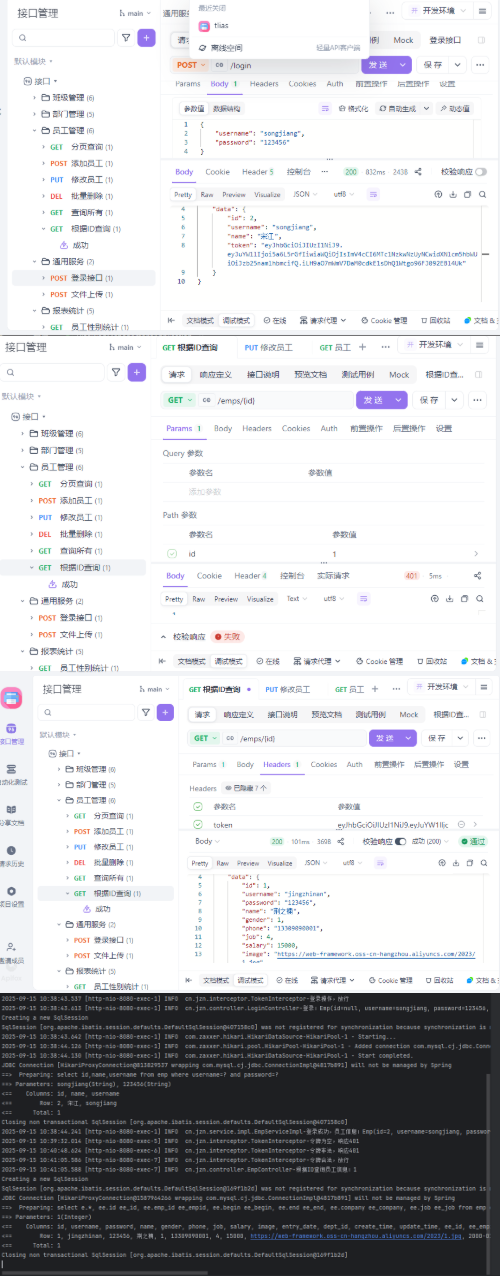Image resolution: width=500 pixels, height=1276 pixels.
Task: Click the 添加参数 query parameter field
Action: (203, 491)
